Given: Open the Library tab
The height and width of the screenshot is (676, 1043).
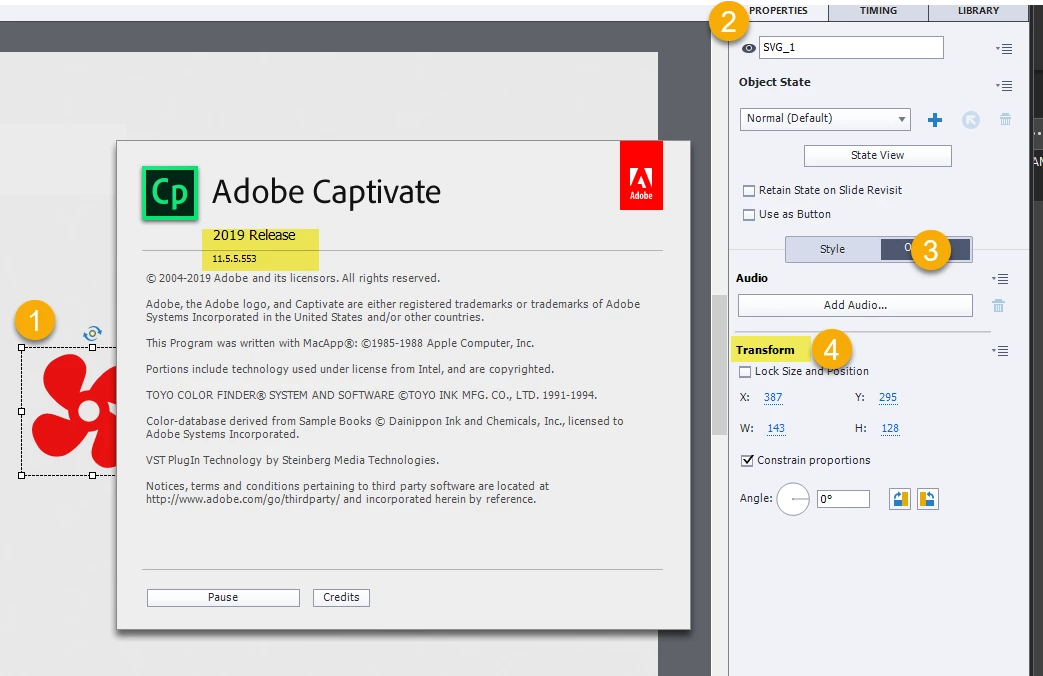Looking at the screenshot, I should pyautogui.click(x=978, y=11).
